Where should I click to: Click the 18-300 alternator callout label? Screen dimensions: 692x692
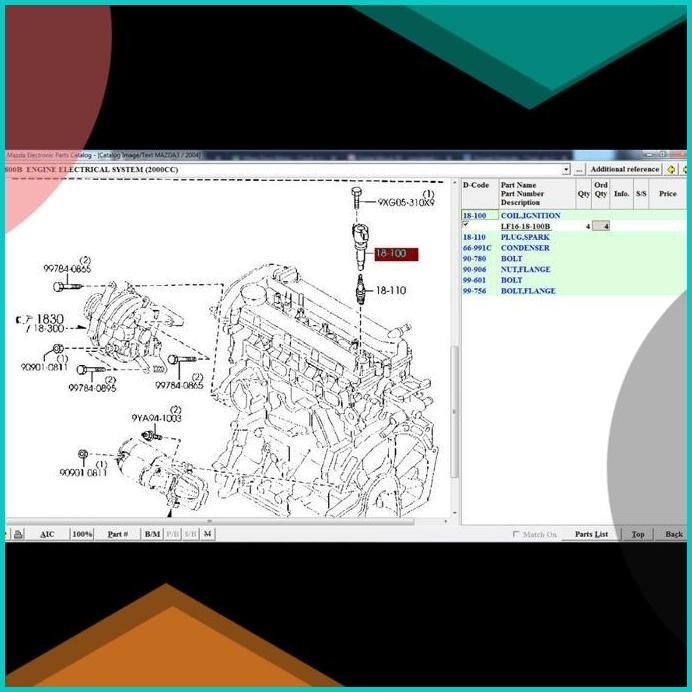coord(48,328)
